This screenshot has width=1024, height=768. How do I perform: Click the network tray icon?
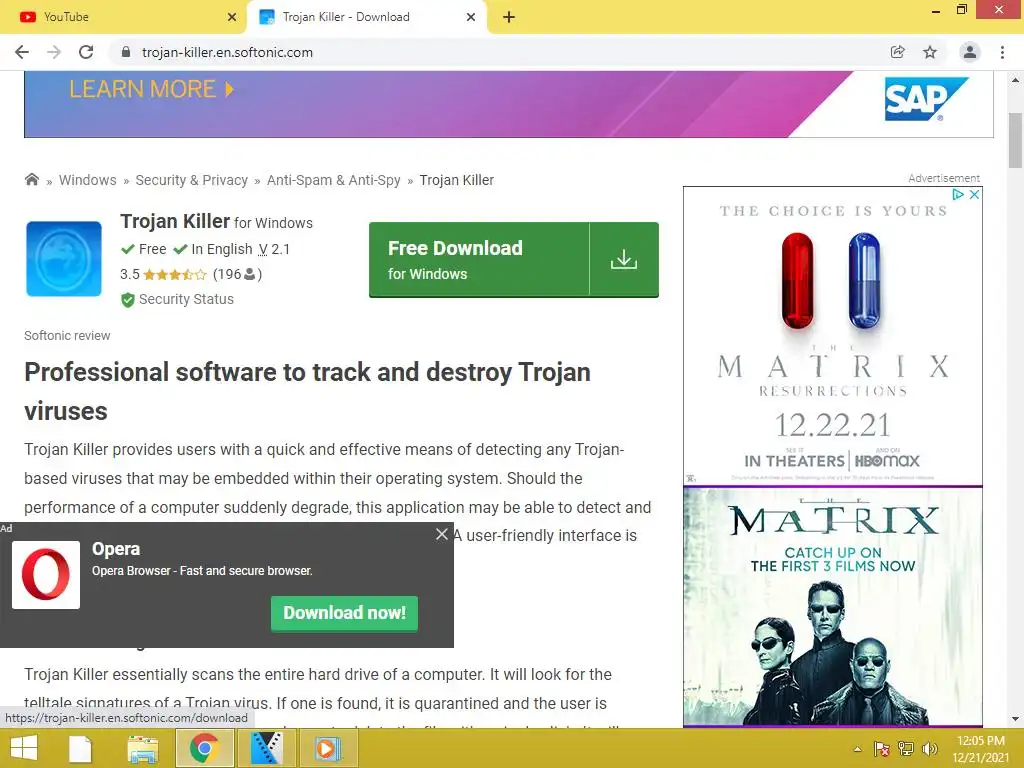pyautogui.click(x=906, y=749)
